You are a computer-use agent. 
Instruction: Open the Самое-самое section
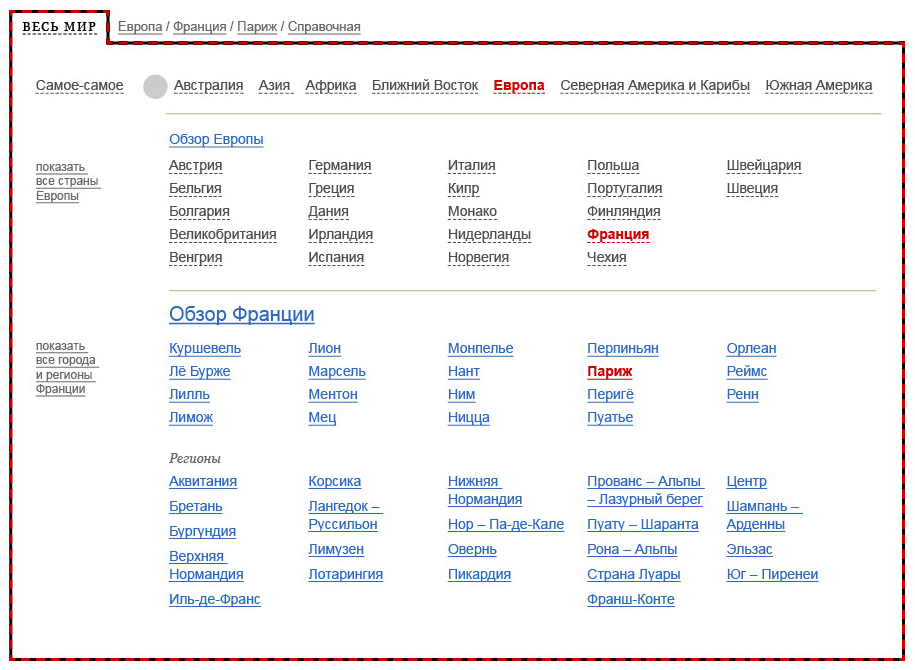coord(80,86)
